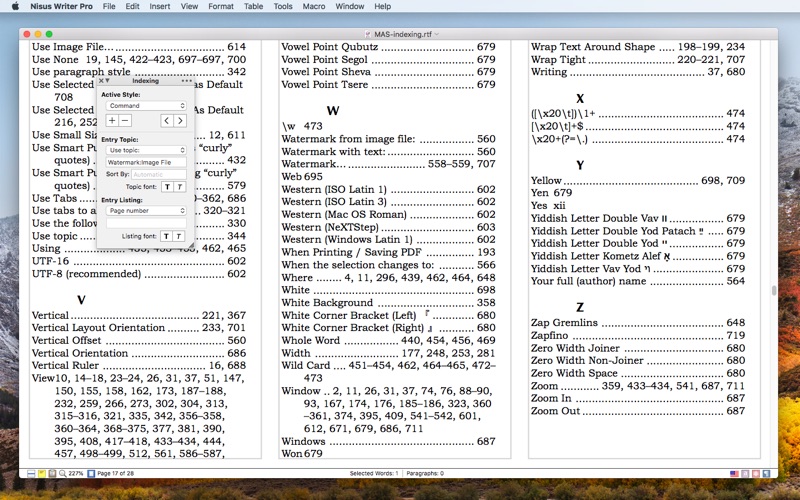Click the zoom magnifier in status bar
This screenshot has width=800, height=500.
point(63,473)
